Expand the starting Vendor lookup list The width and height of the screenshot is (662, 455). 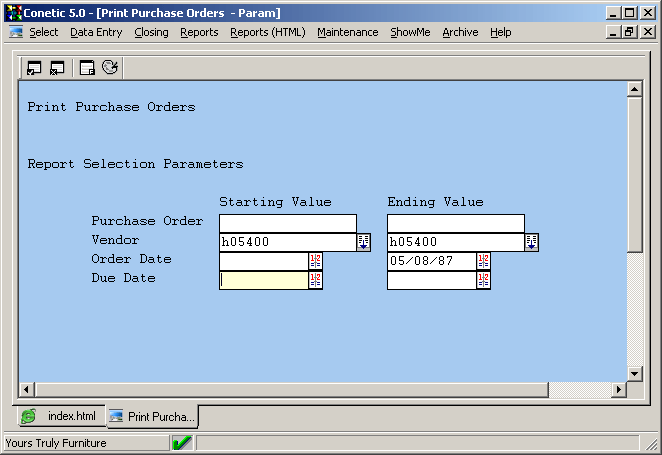pyautogui.click(x=364, y=242)
